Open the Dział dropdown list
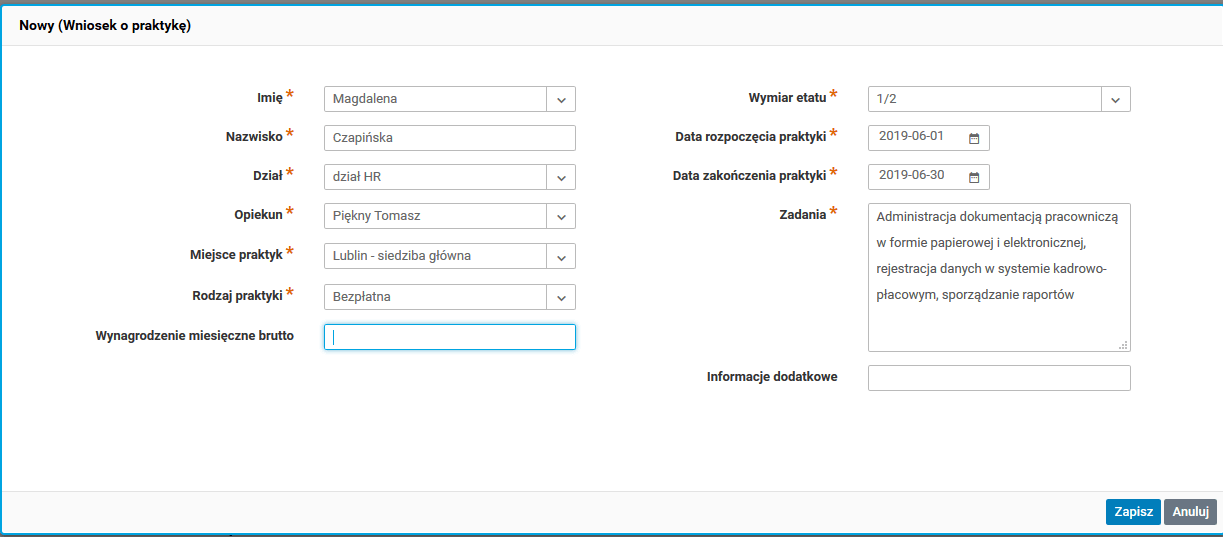 [x=561, y=177]
